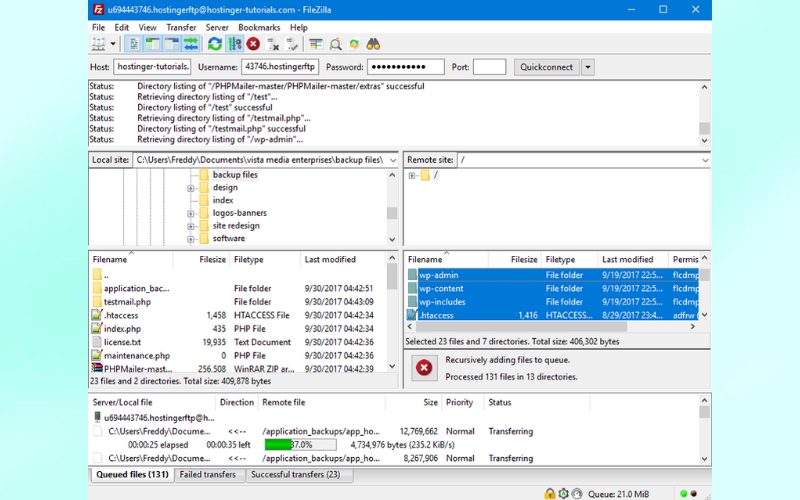Click the Password input field

[406, 67]
